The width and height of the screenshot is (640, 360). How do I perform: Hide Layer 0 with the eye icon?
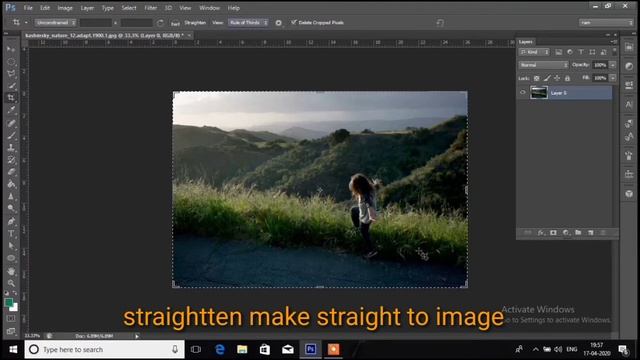tap(522, 93)
